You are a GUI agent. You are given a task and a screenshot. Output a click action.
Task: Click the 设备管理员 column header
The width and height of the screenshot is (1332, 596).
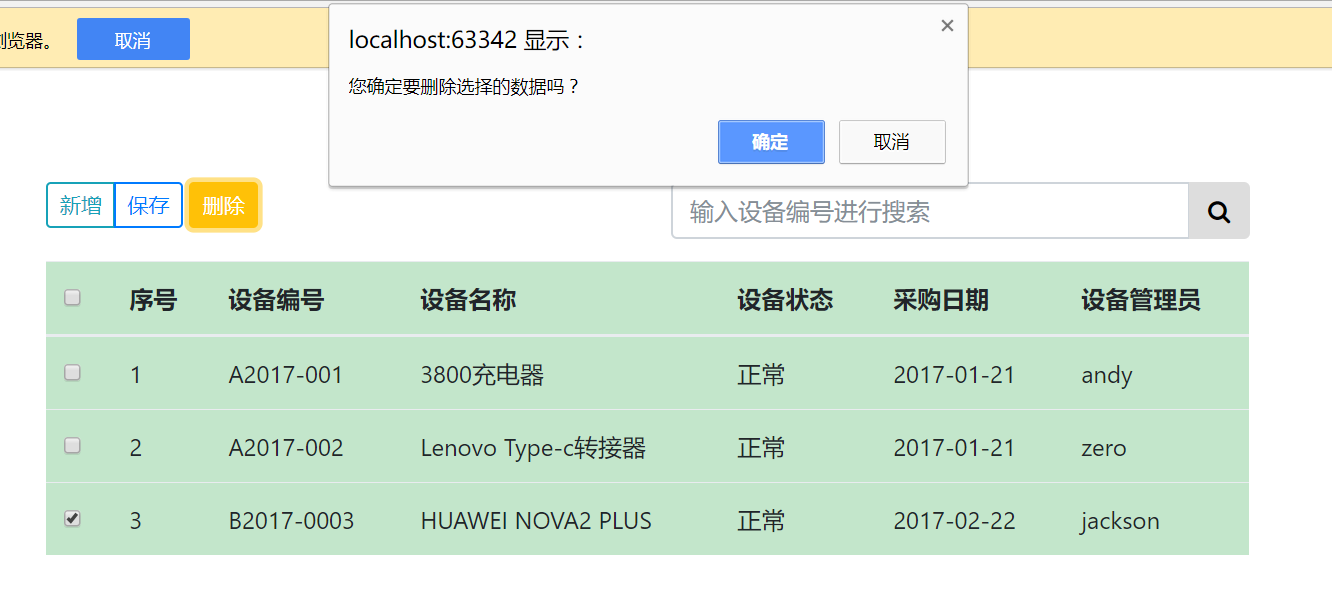click(1141, 300)
